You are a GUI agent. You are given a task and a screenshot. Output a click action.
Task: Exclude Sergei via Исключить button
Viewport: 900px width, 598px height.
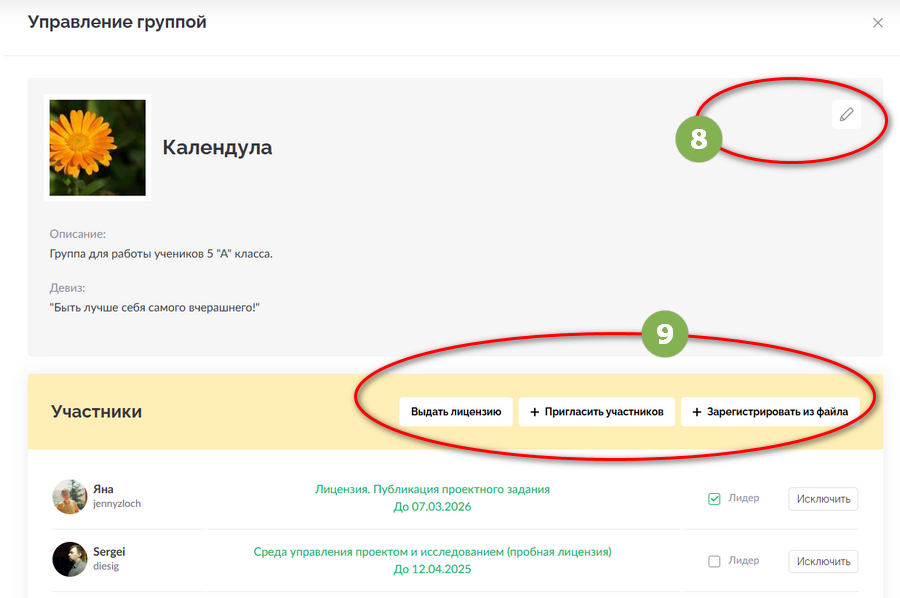[823, 561]
